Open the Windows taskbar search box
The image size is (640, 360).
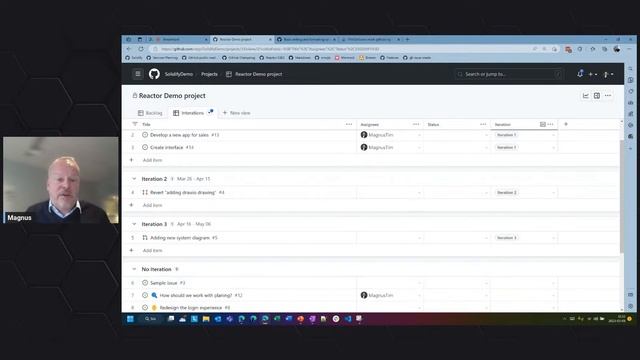(x=150, y=319)
